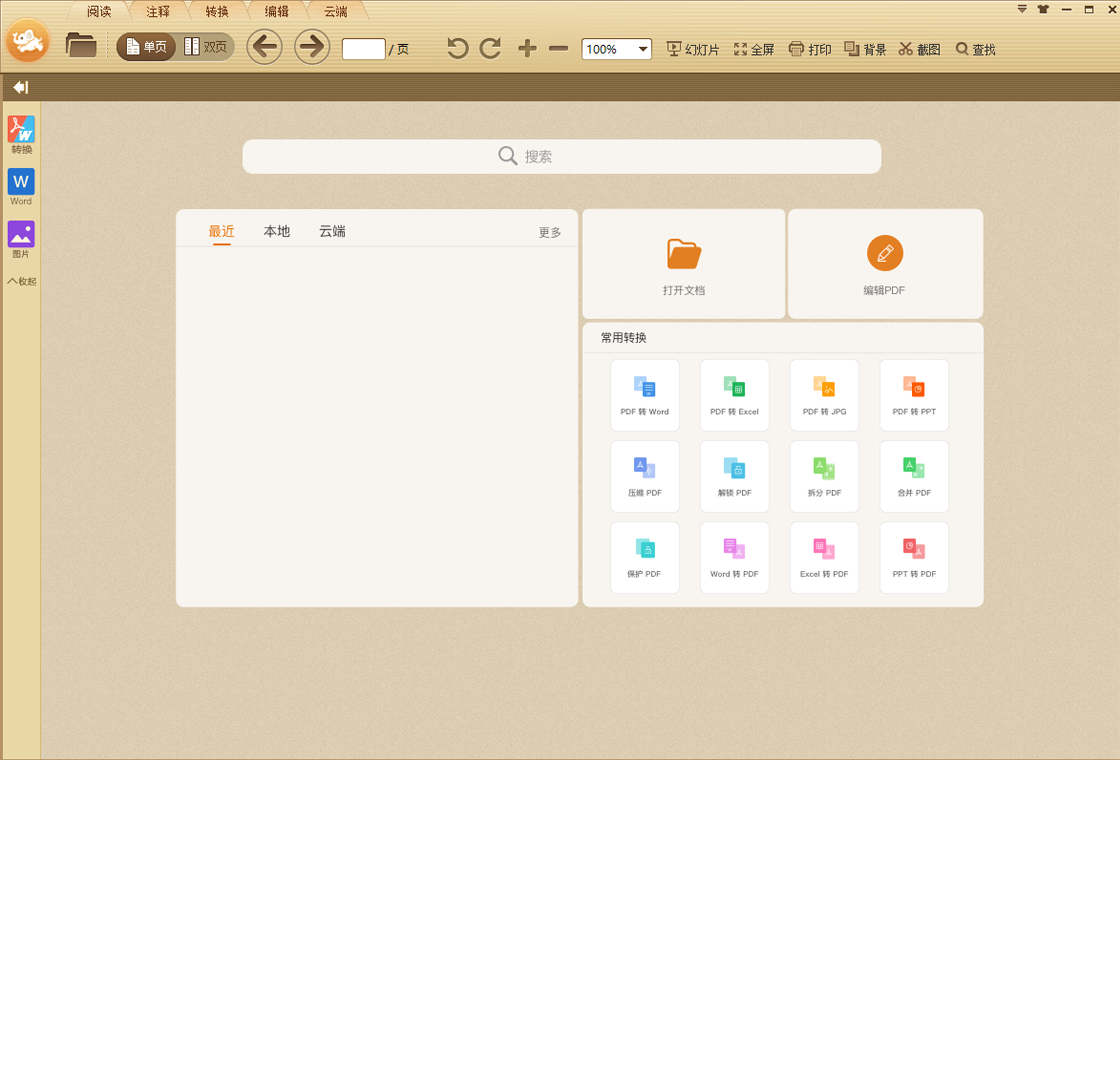1120x1080 pixels.
Task: Click the 更多 link
Action: click(x=550, y=232)
